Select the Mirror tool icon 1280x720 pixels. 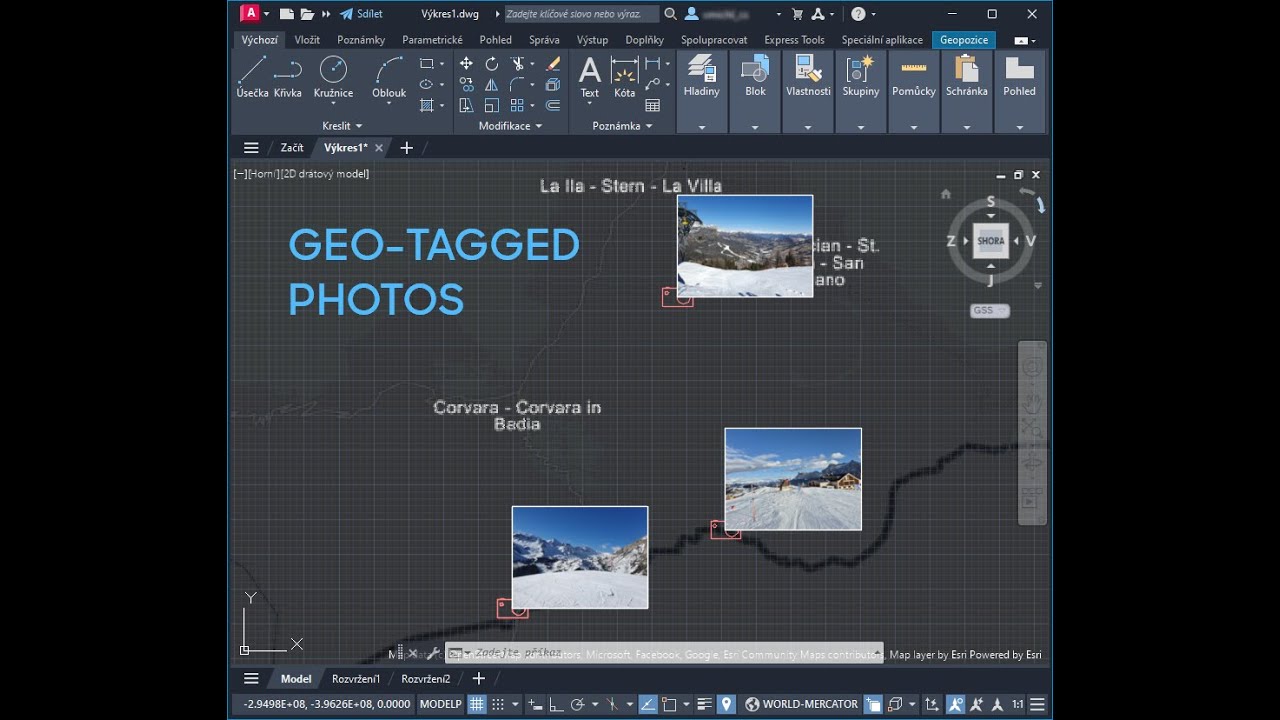coord(492,84)
